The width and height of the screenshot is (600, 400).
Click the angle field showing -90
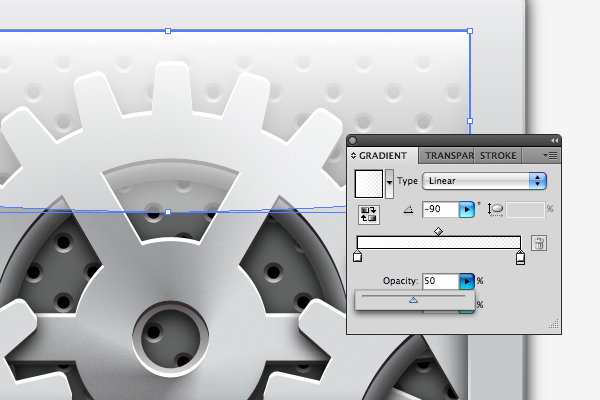click(440, 209)
